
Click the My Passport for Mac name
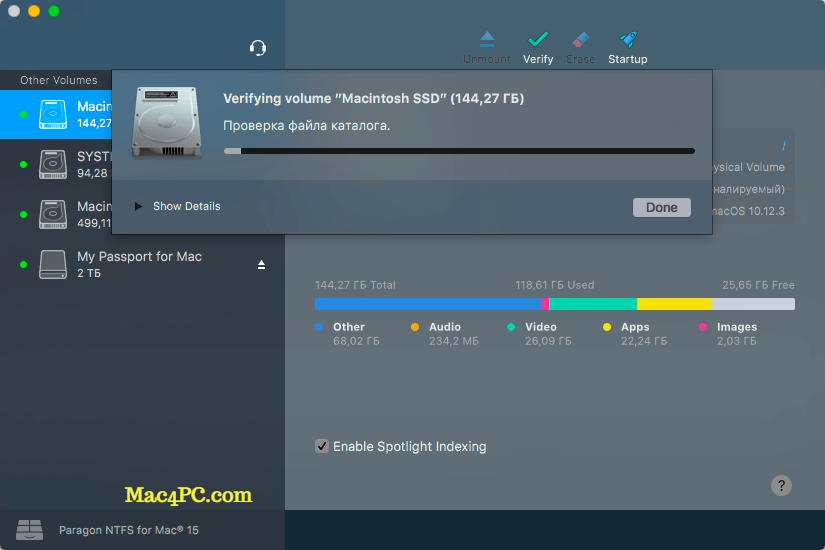139,256
